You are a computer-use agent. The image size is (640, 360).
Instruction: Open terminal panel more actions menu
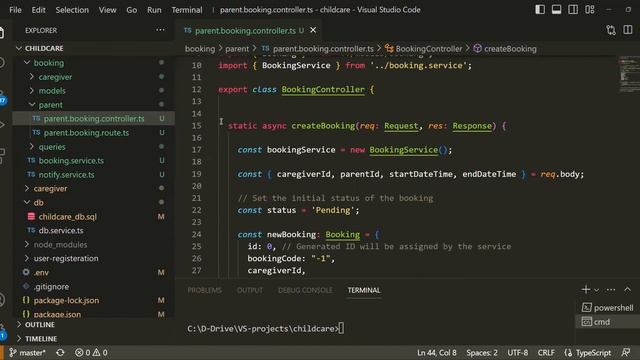click(x=611, y=290)
